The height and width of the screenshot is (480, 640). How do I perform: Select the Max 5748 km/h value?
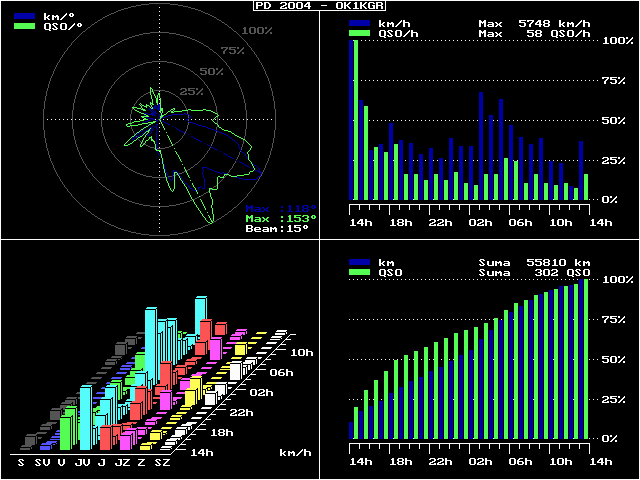(x=534, y=24)
